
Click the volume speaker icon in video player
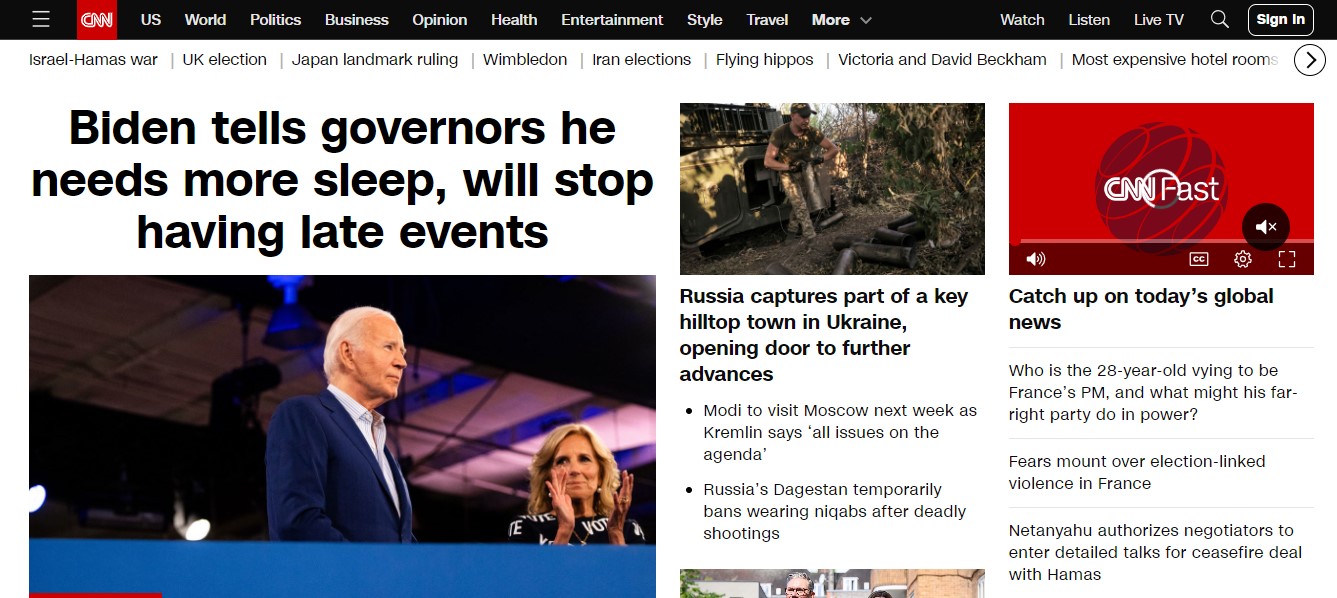[1036, 259]
